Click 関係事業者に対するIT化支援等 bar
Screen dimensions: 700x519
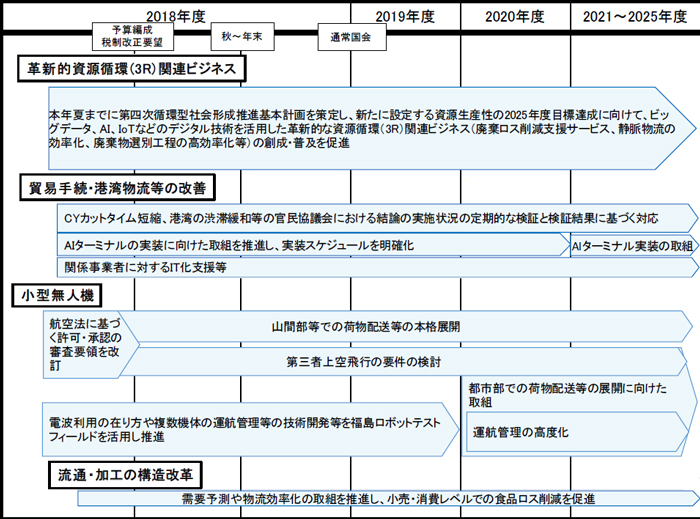pyautogui.click(x=377, y=267)
